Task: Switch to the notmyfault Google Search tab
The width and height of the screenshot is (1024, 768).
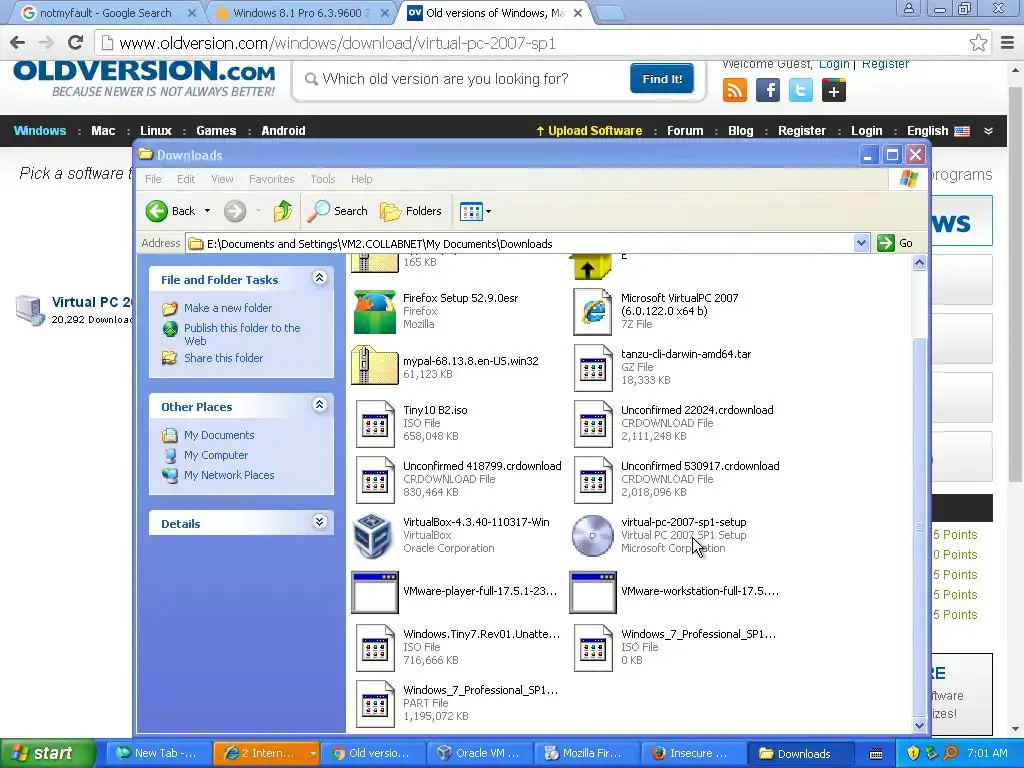Action: tap(104, 13)
